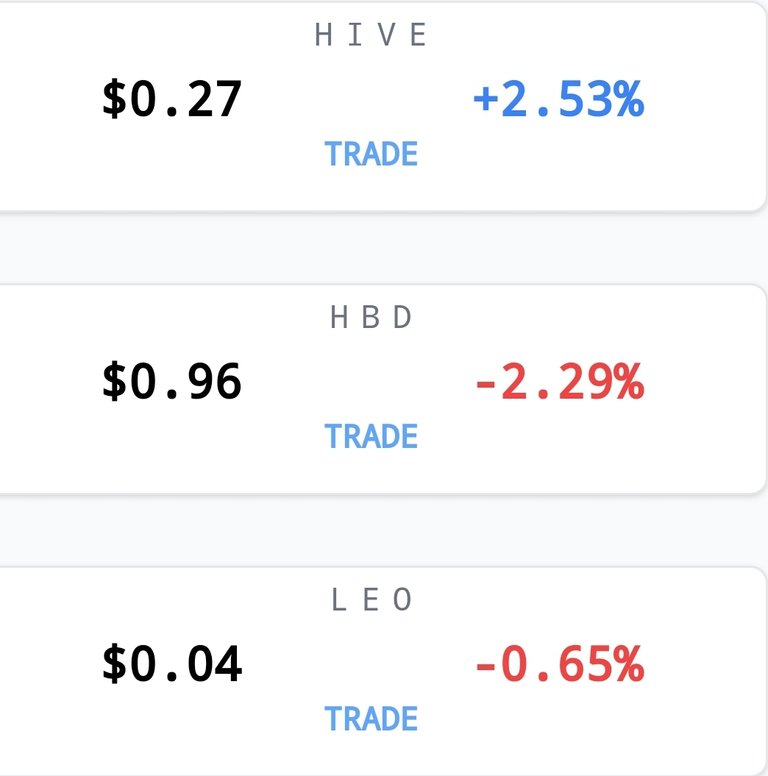Viewport: 768px width, 776px height.
Task: Select the HBD token heading
Action: pyautogui.click(x=370, y=317)
